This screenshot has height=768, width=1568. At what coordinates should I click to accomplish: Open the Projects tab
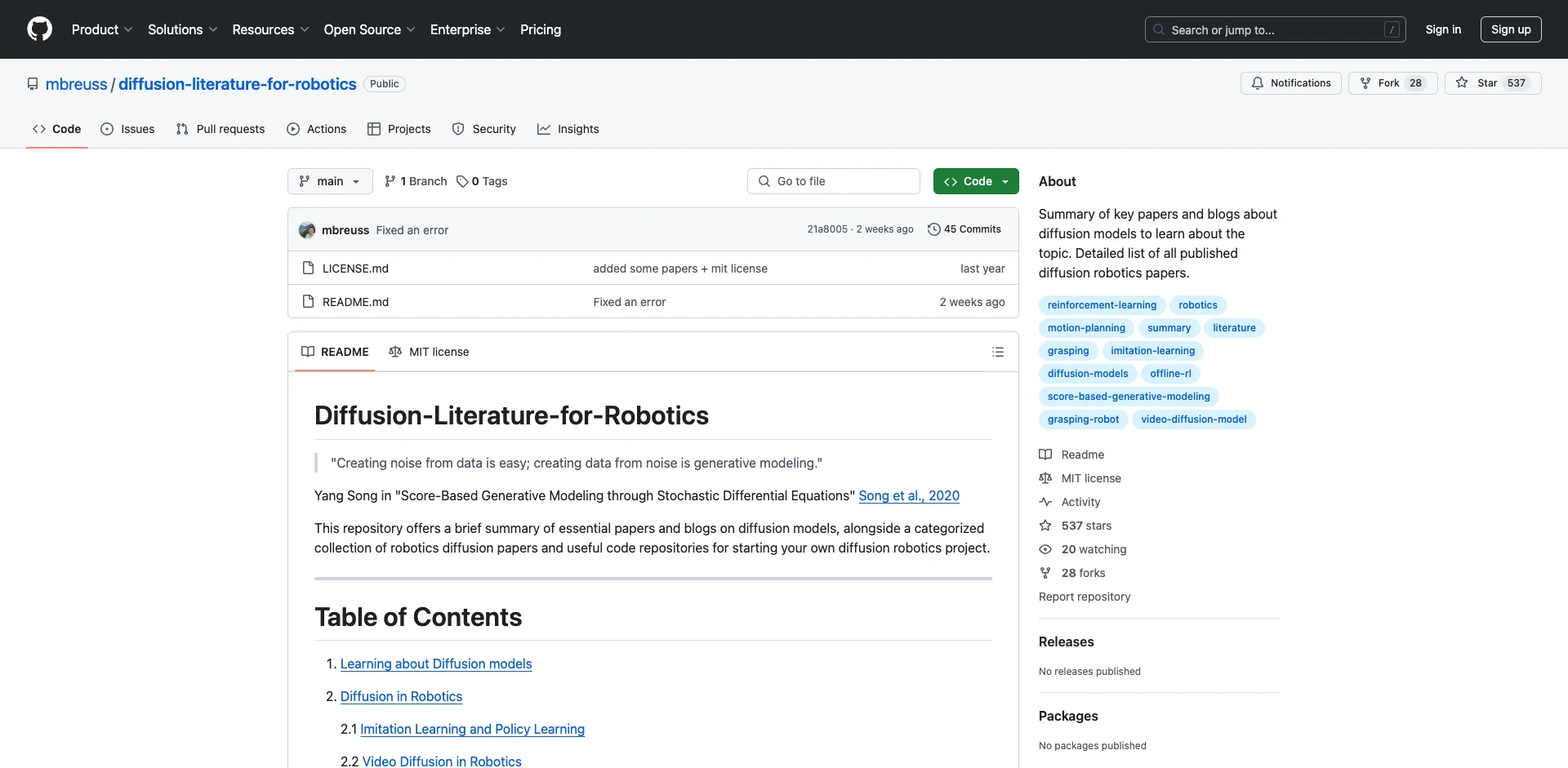click(x=399, y=129)
